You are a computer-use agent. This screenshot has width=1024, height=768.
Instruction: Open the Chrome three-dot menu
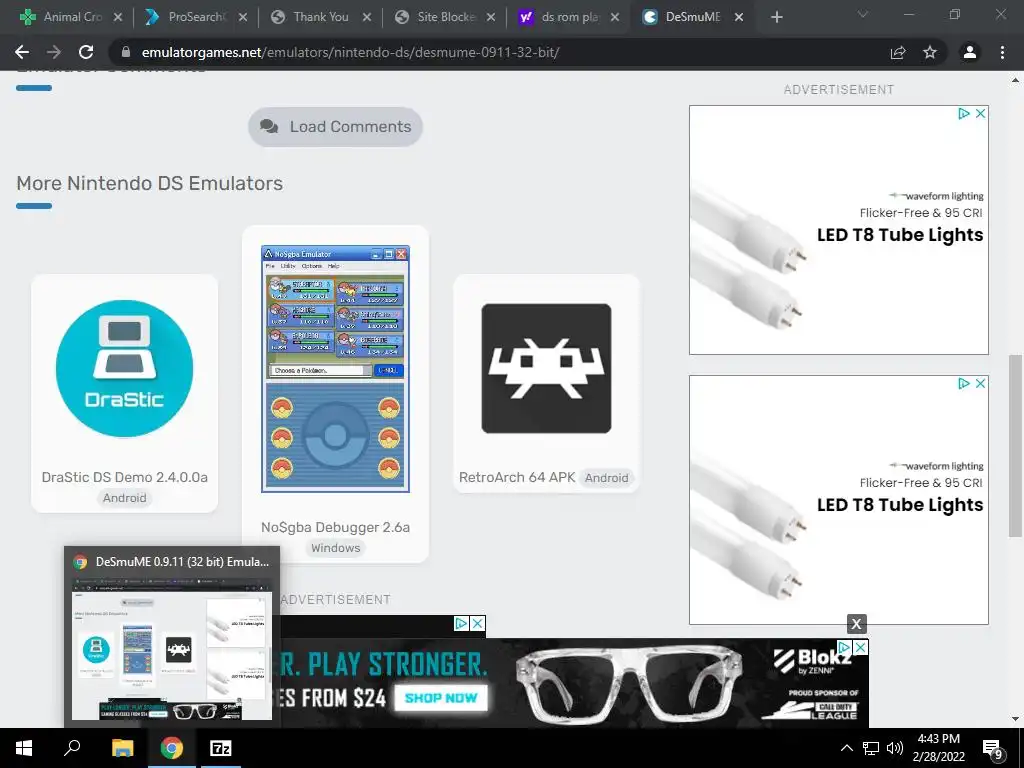(x=1002, y=52)
